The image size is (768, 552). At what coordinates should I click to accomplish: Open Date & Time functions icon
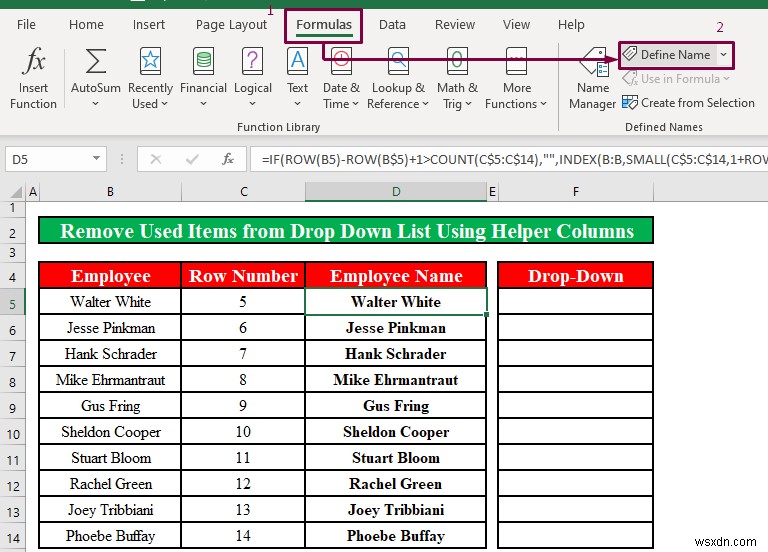[341, 61]
